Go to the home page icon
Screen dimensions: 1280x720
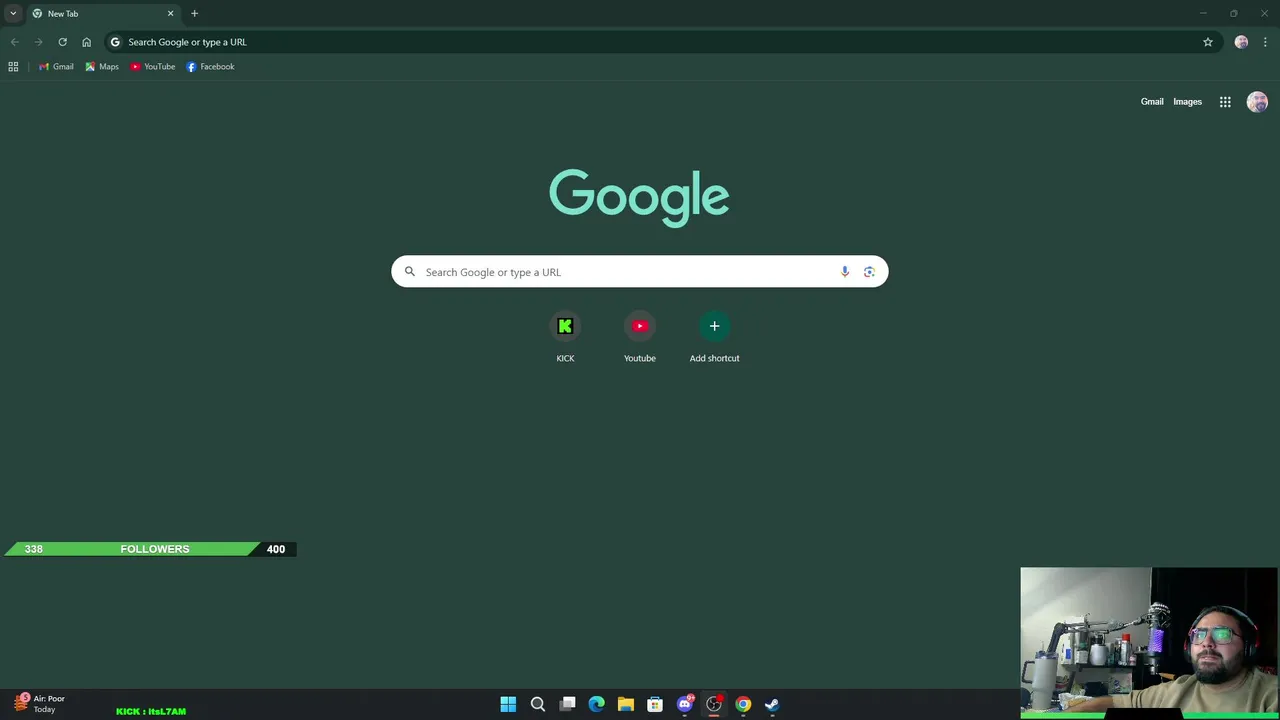click(86, 42)
